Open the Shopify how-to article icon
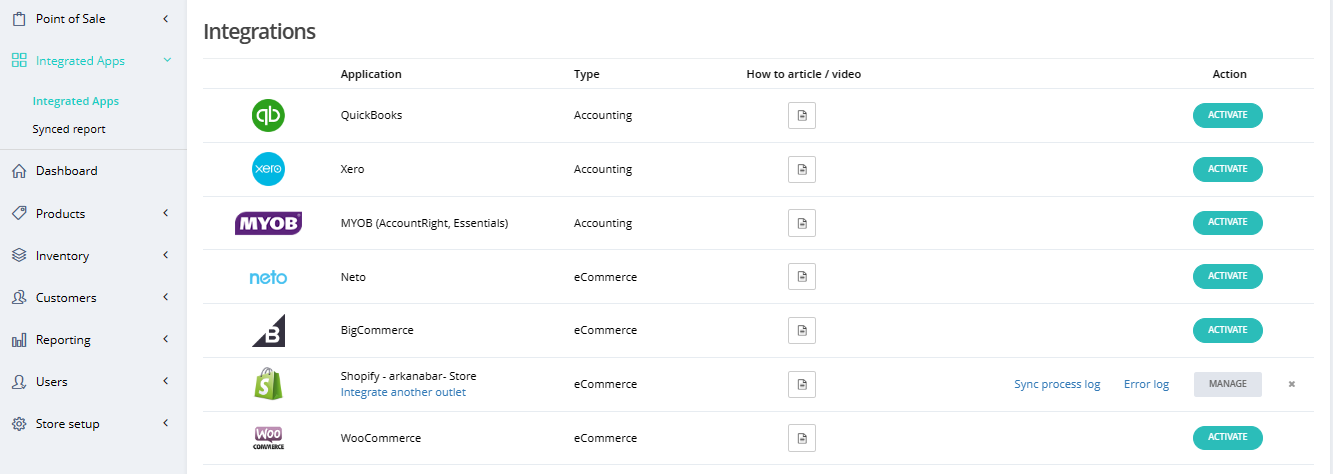1333x474 pixels. point(802,384)
